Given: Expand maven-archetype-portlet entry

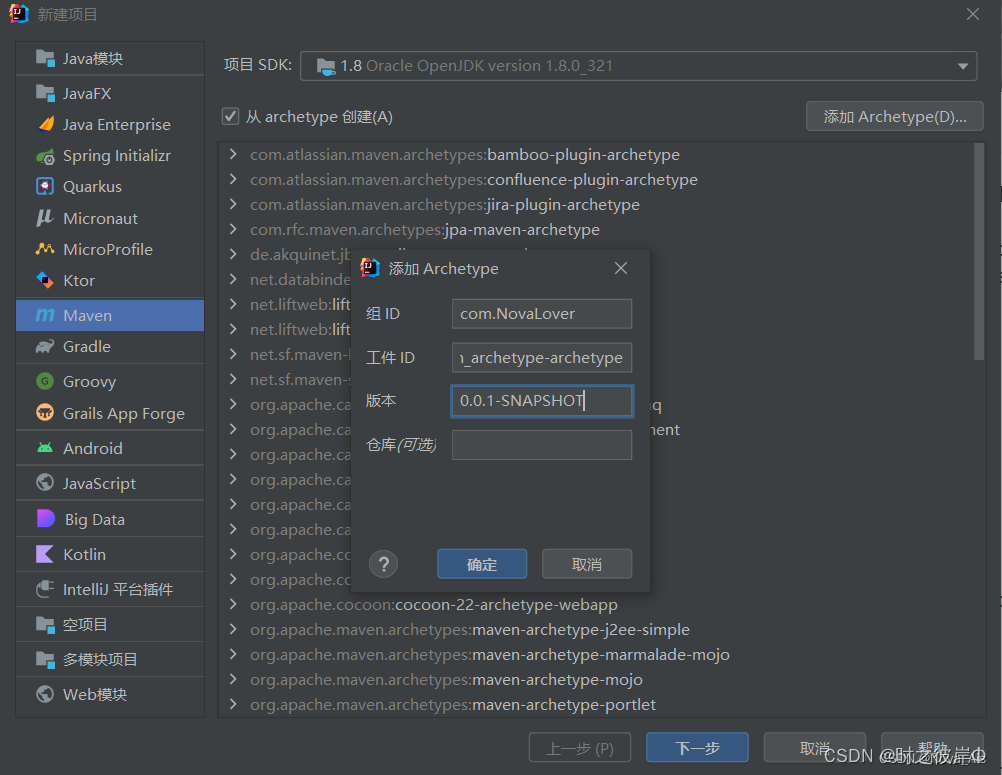Looking at the screenshot, I should [x=233, y=704].
